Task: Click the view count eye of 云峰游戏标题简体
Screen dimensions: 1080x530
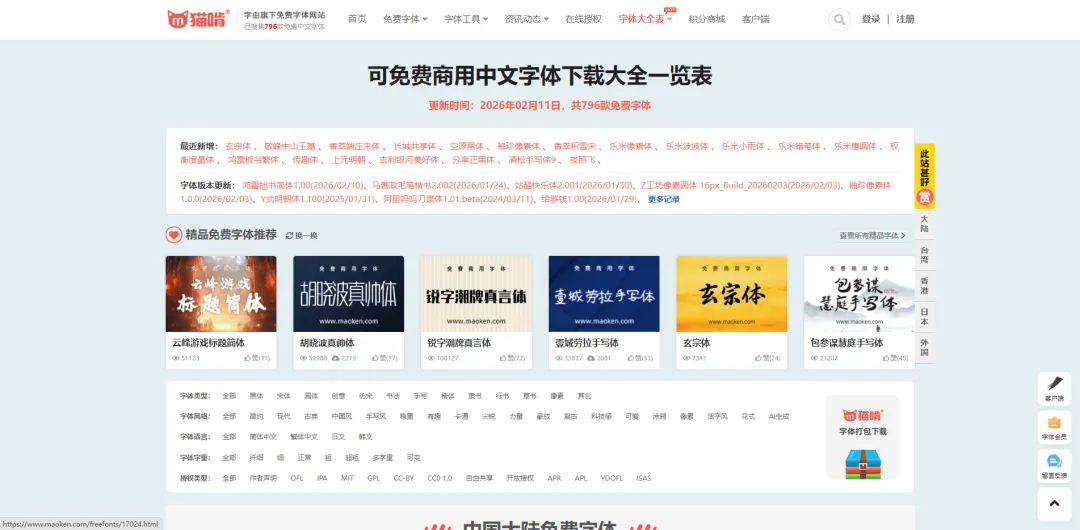Action: (x=176, y=358)
